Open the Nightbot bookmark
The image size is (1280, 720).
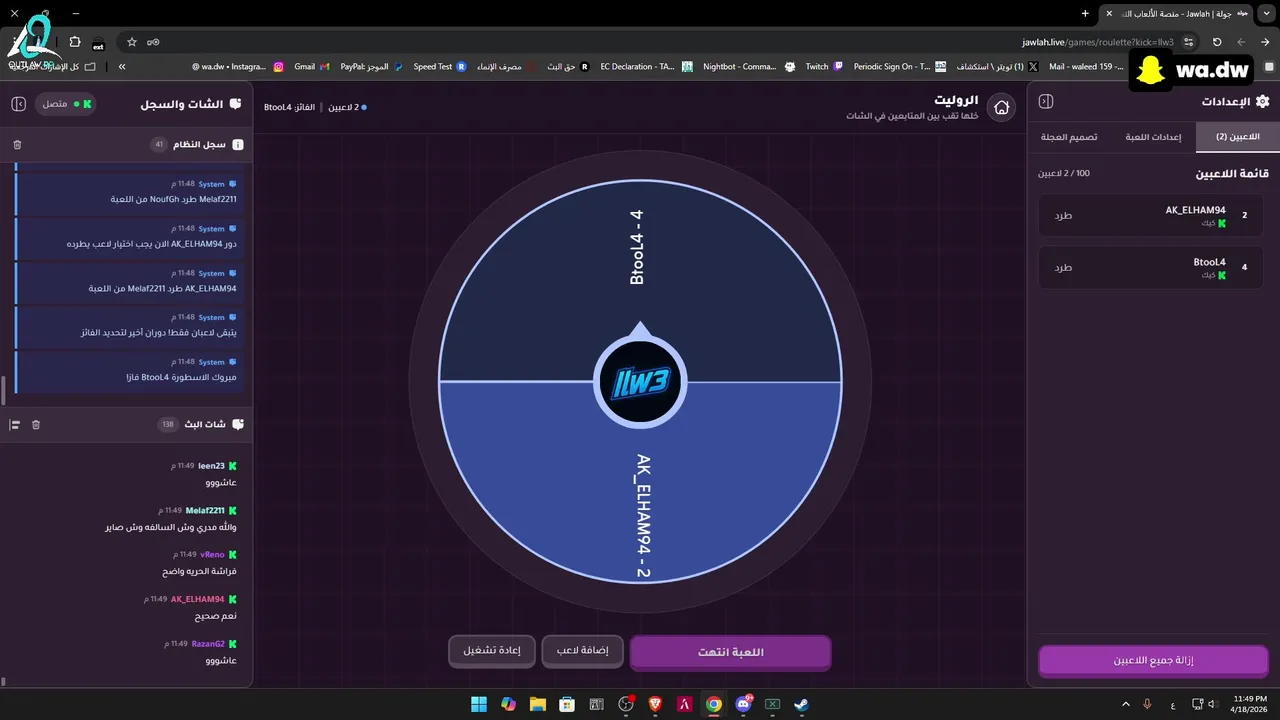pos(748,66)
